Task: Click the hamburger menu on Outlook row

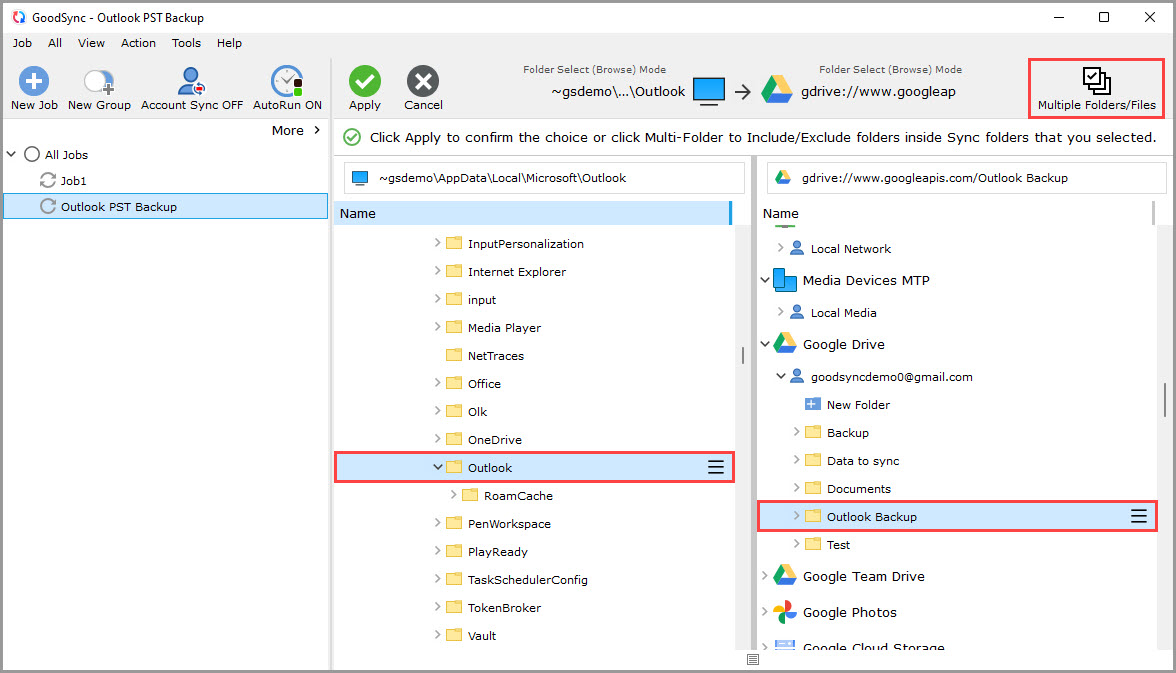Action: tap(716, 467)
